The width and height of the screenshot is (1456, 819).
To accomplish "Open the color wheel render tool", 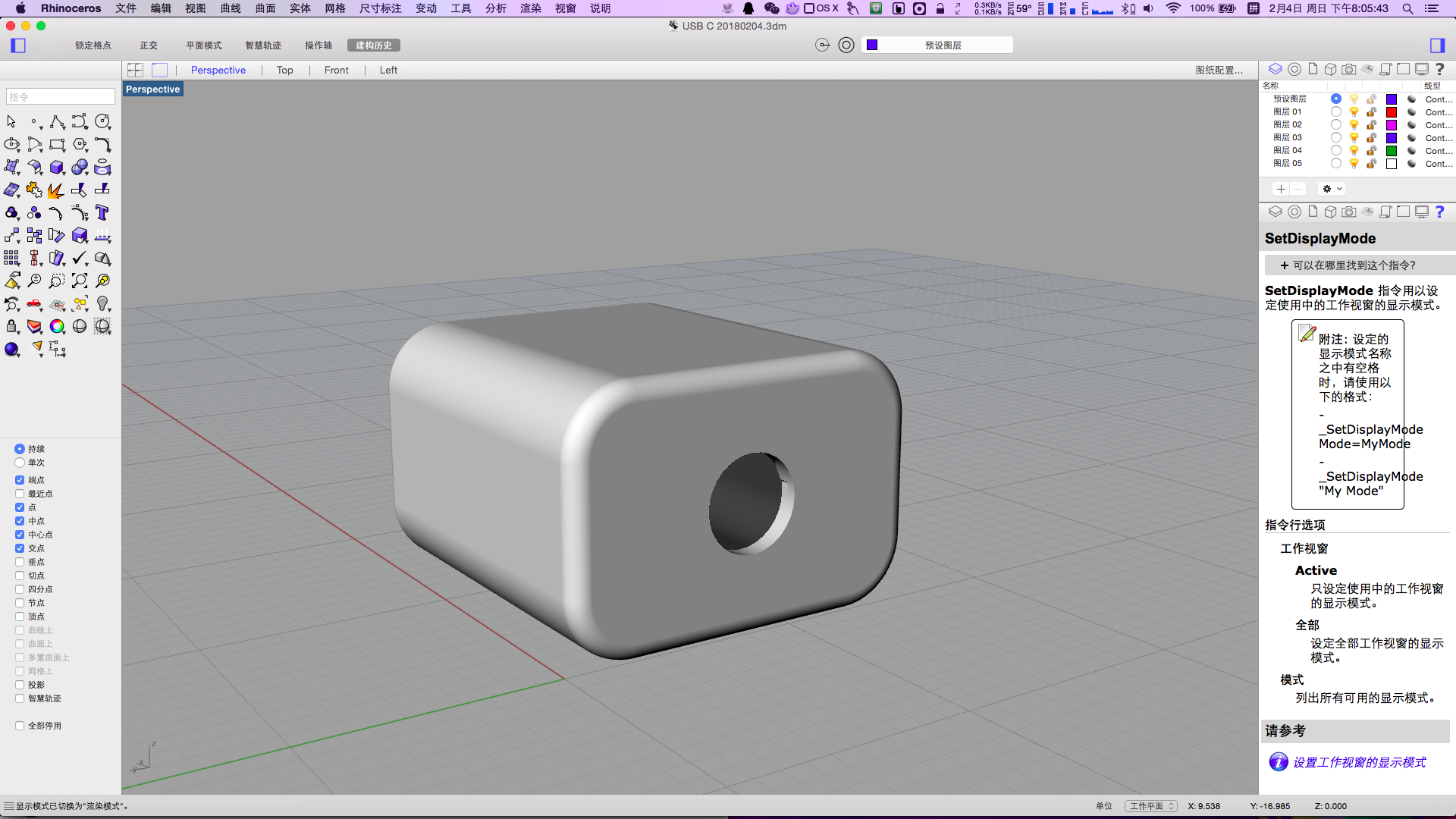I will 57,327.
